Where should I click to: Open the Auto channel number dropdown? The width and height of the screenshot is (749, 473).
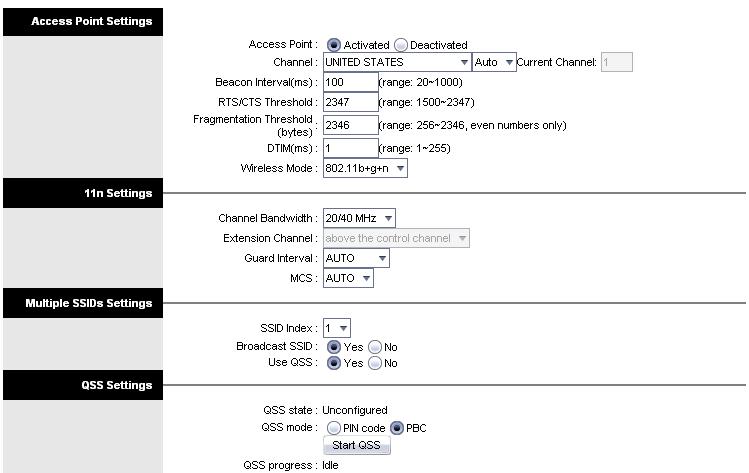point(495,63)
